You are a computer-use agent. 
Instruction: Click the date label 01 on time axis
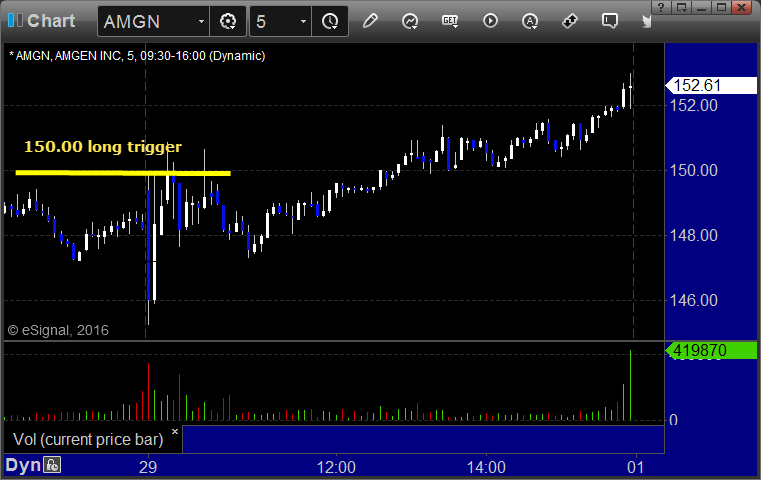coord(635,467)
